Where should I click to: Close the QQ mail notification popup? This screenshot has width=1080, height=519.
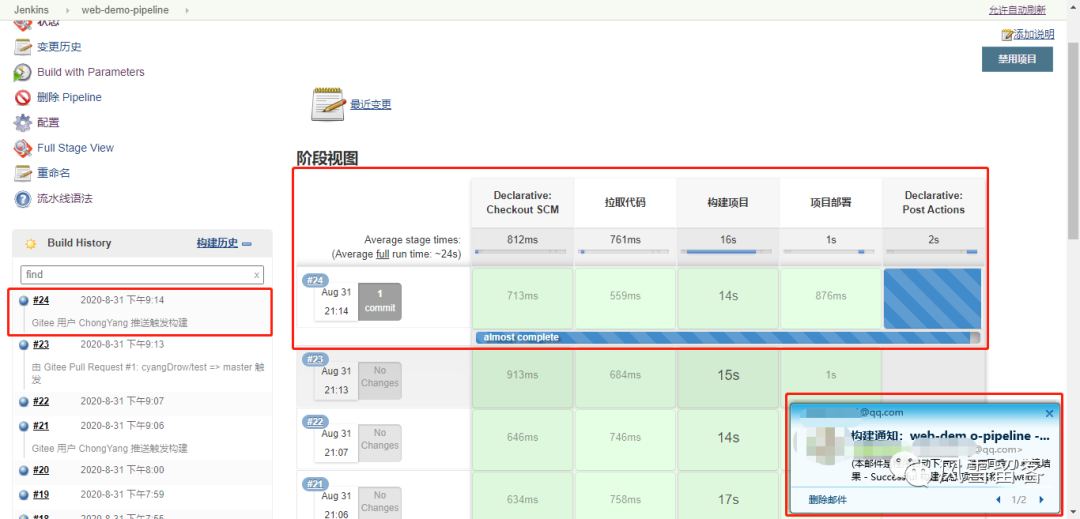point(1049,414)
